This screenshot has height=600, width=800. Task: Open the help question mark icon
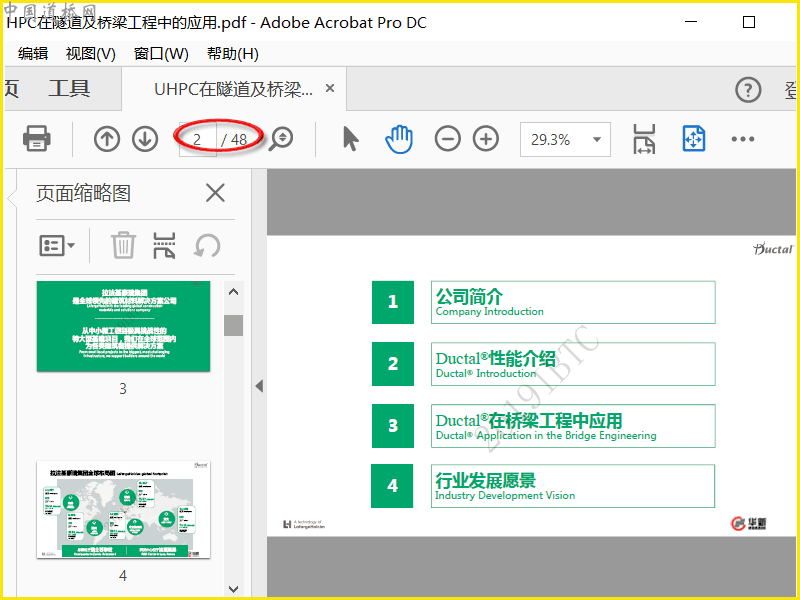tap(748, 90)
